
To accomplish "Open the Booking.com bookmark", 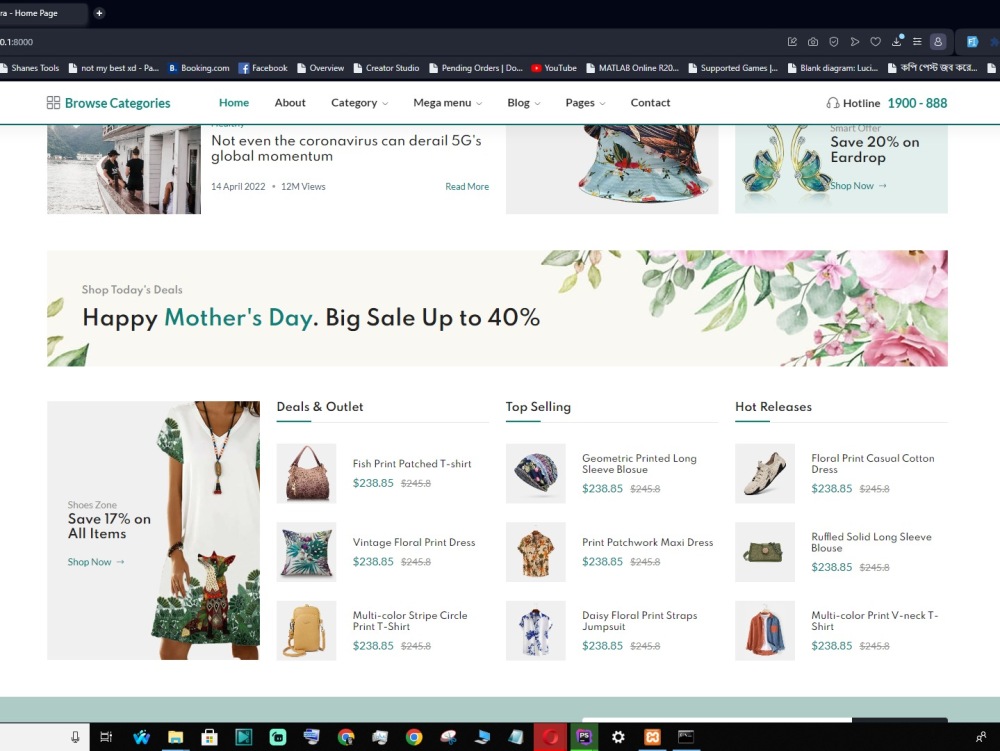I will point(198,68).
